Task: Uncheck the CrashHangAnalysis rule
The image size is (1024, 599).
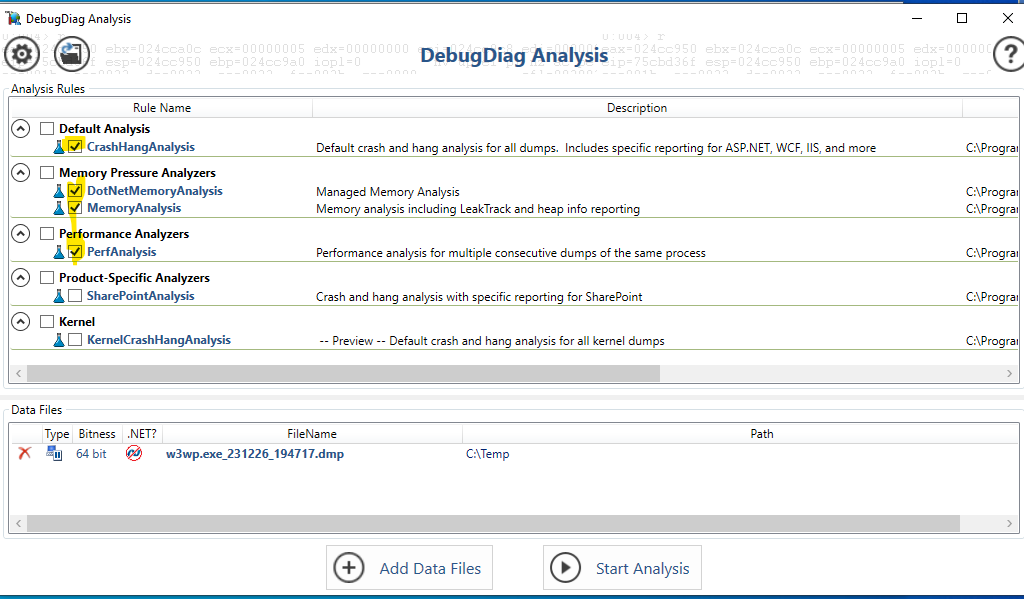Action: click(75, 146)
